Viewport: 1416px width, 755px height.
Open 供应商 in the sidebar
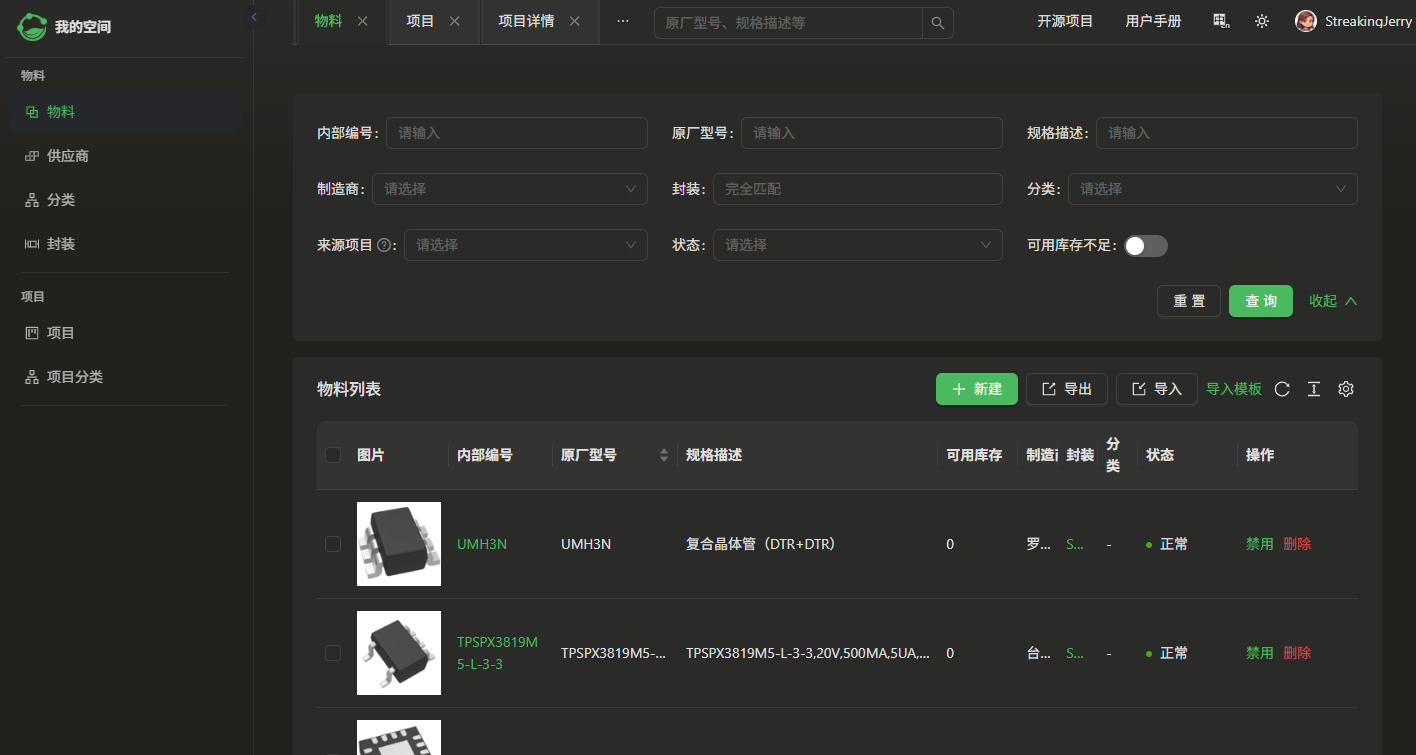126,156
